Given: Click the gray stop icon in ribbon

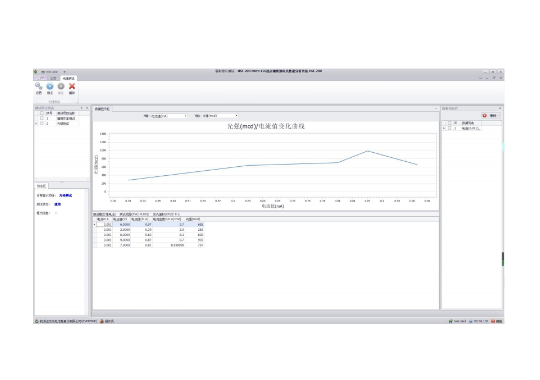Looking at the screenshot, I should pyautogui.click(x=61, y=86).
